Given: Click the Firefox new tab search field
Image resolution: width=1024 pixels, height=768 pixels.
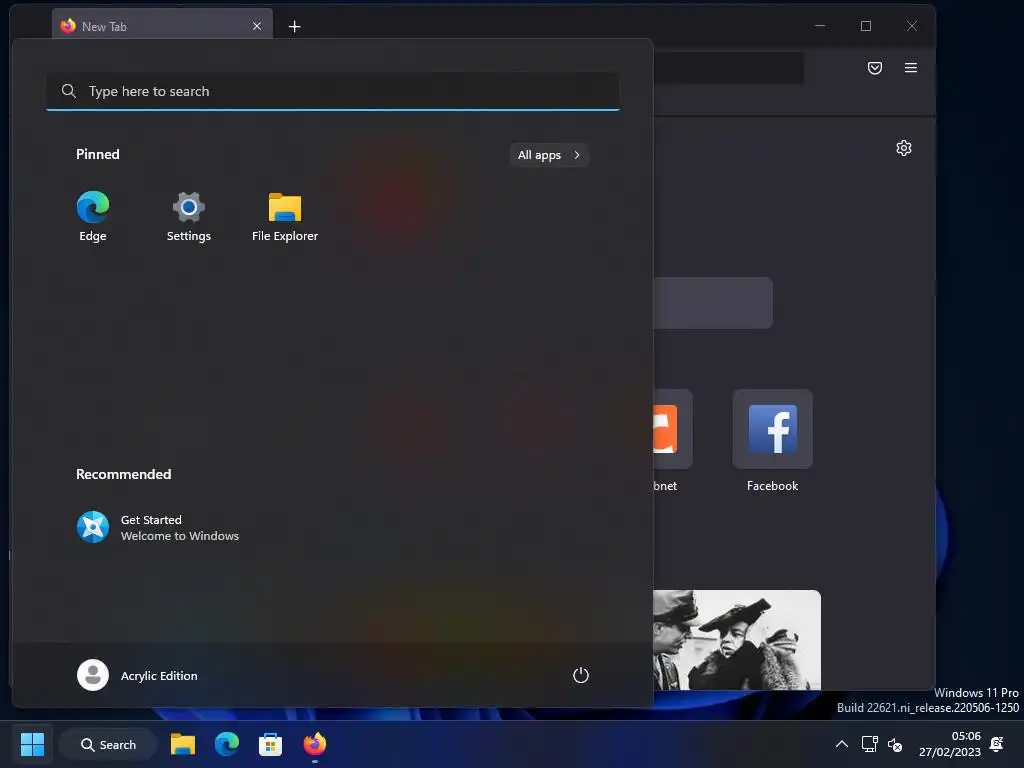Looking at the screenshot, I should (x=712, y=303).
